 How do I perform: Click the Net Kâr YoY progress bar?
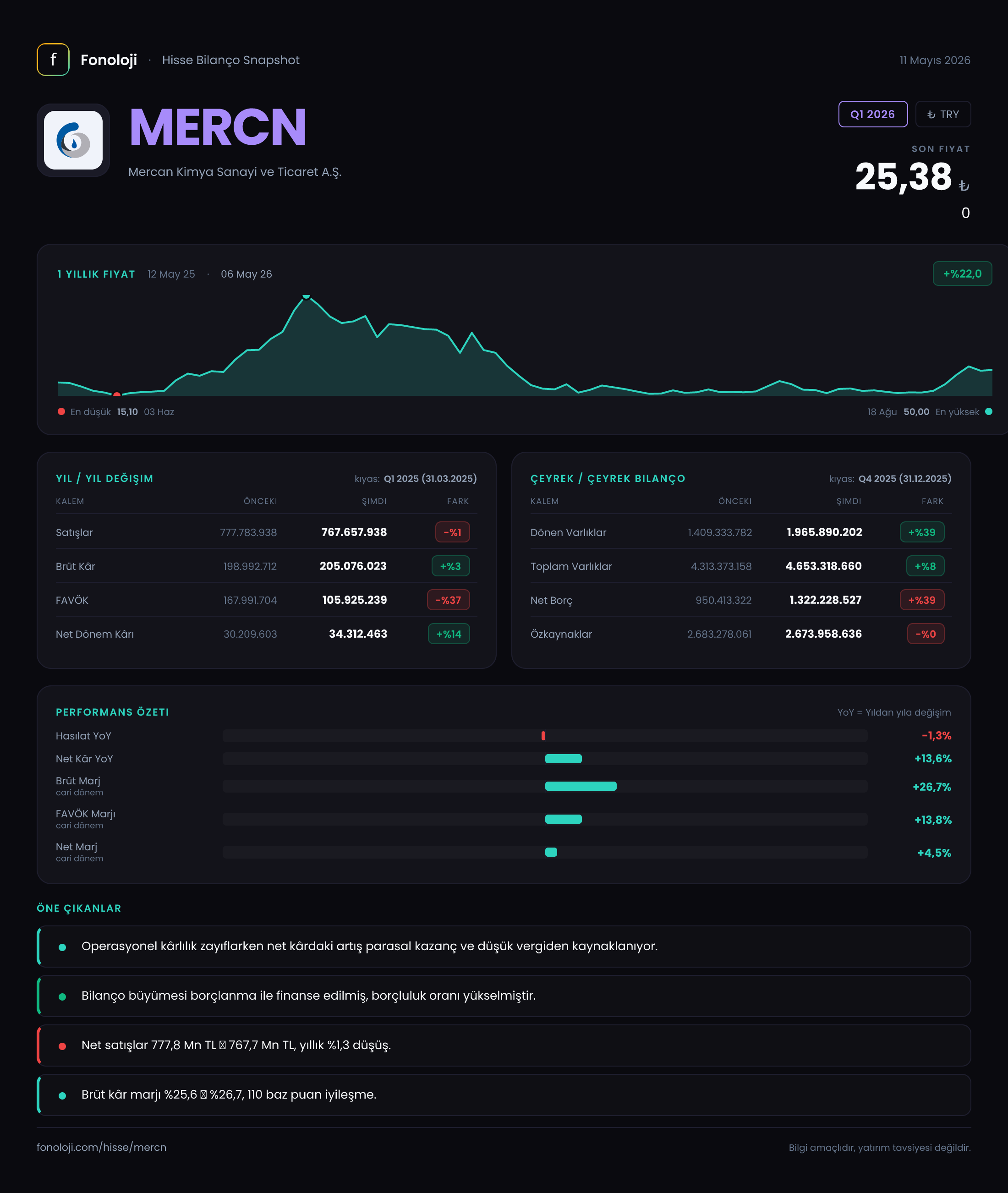(x=564, y=759)
